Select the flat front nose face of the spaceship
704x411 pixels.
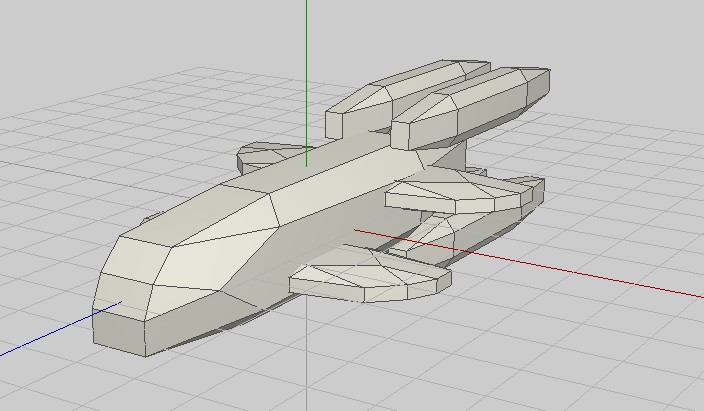[119, 333]
